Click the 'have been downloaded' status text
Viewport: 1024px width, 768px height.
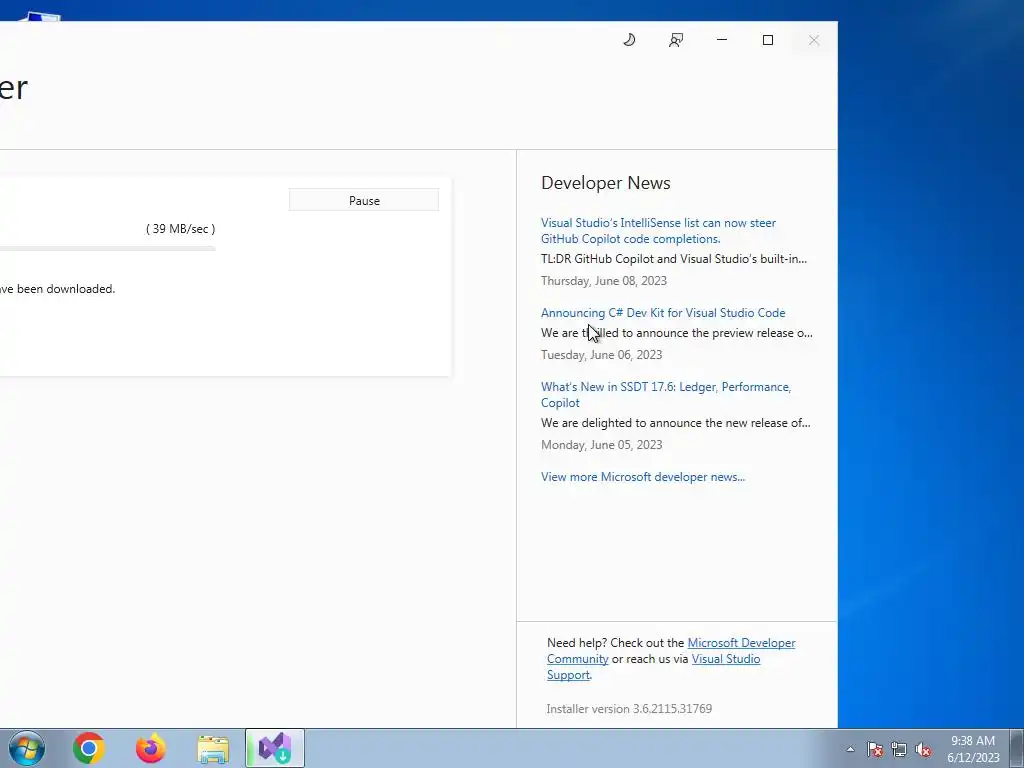click(57, 289)
